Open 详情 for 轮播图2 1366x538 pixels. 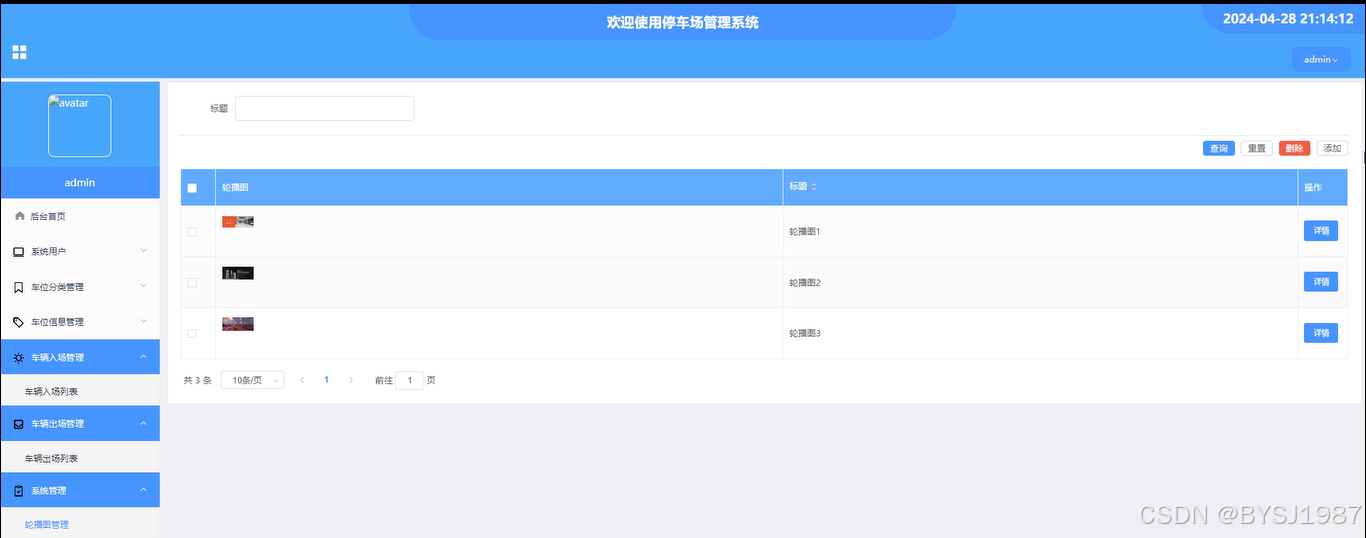click(1321, 282)
